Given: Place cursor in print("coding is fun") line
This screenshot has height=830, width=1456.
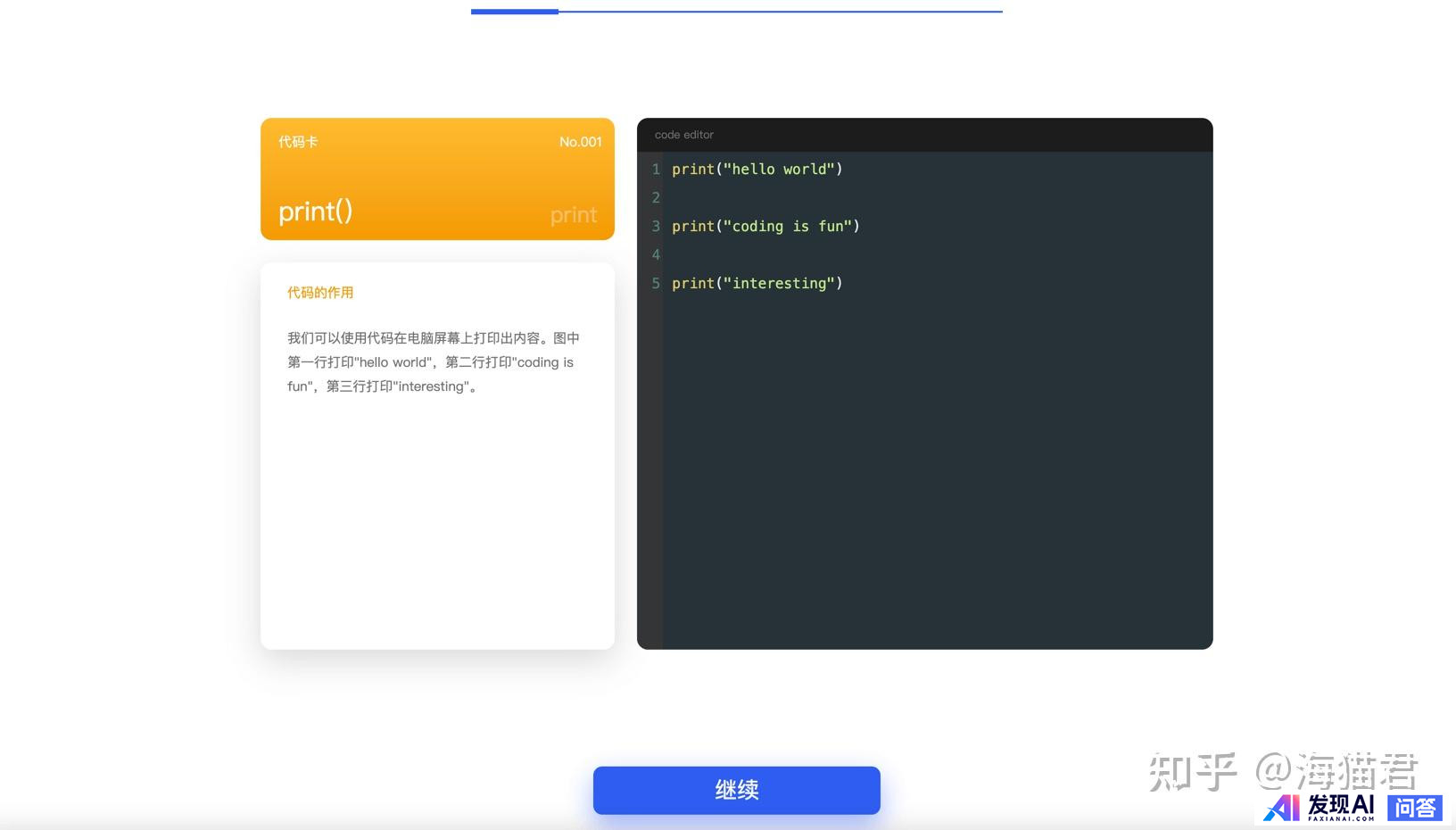Looking at the screenshot, I should 765,227.
